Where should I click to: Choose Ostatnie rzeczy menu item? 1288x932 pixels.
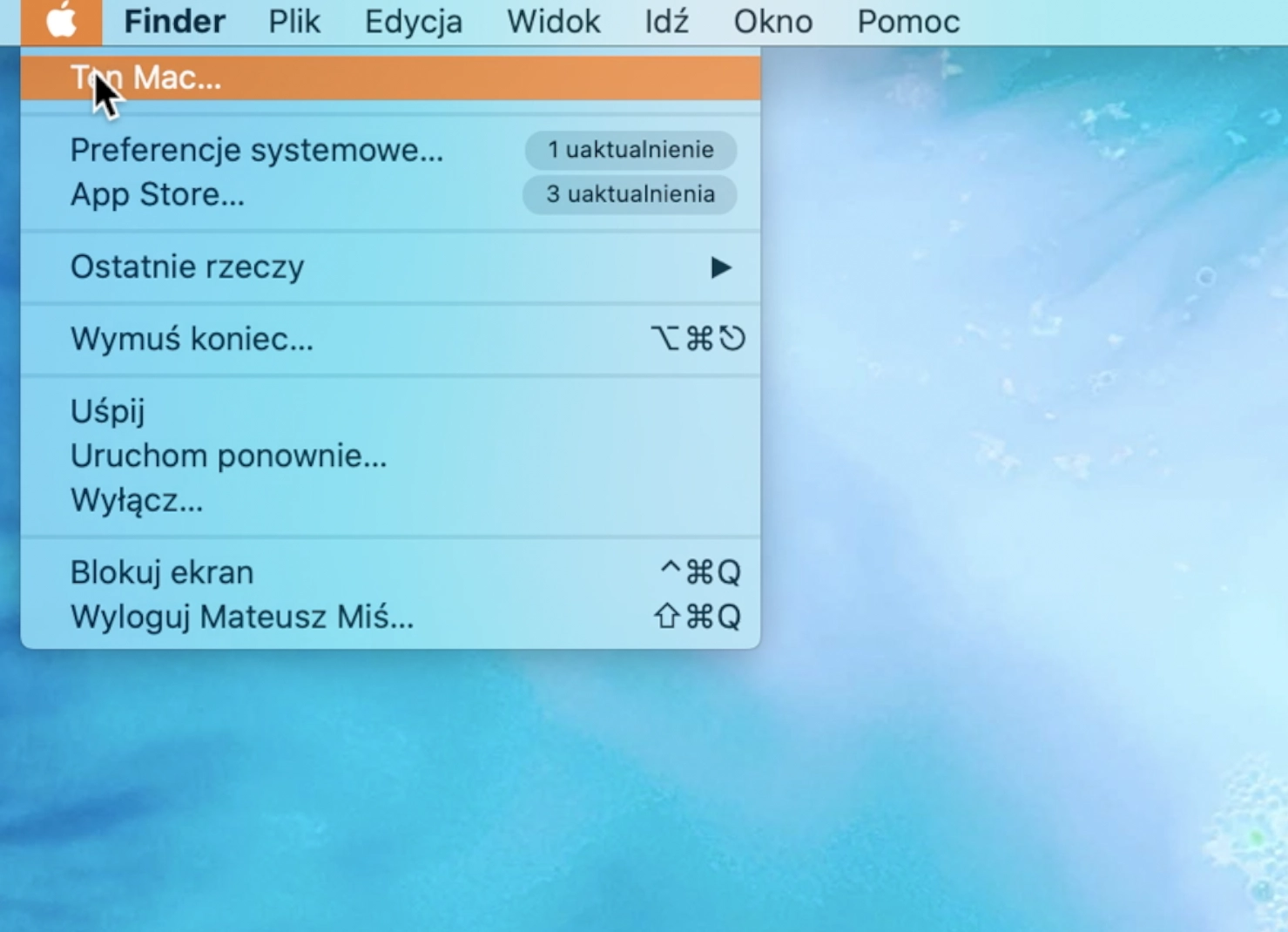pos(390,267)
